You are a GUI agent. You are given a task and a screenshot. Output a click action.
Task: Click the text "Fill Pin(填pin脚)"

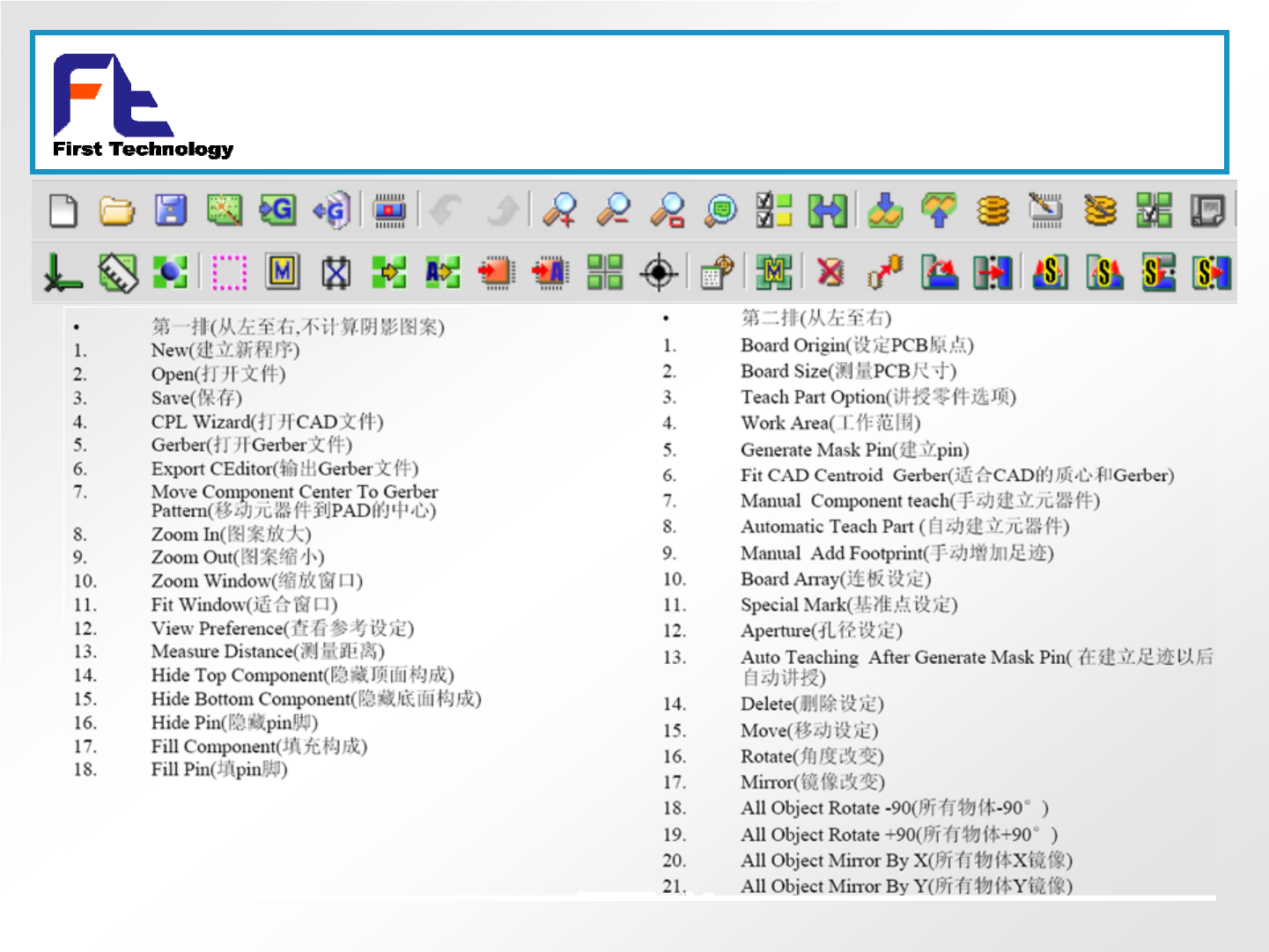[219, 770]
